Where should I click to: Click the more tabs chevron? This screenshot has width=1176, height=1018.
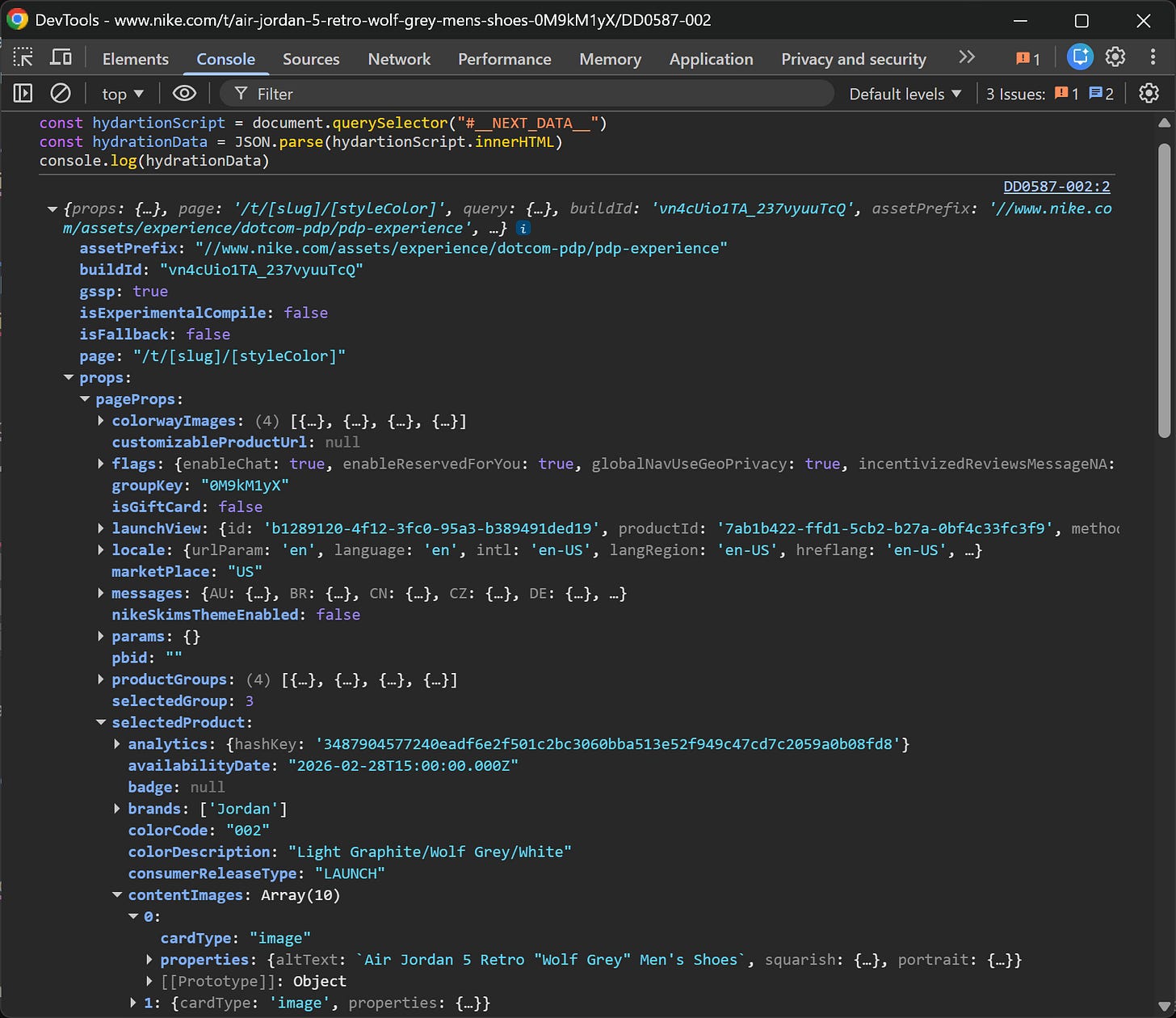pyautogui.click(x=967, y=57)
